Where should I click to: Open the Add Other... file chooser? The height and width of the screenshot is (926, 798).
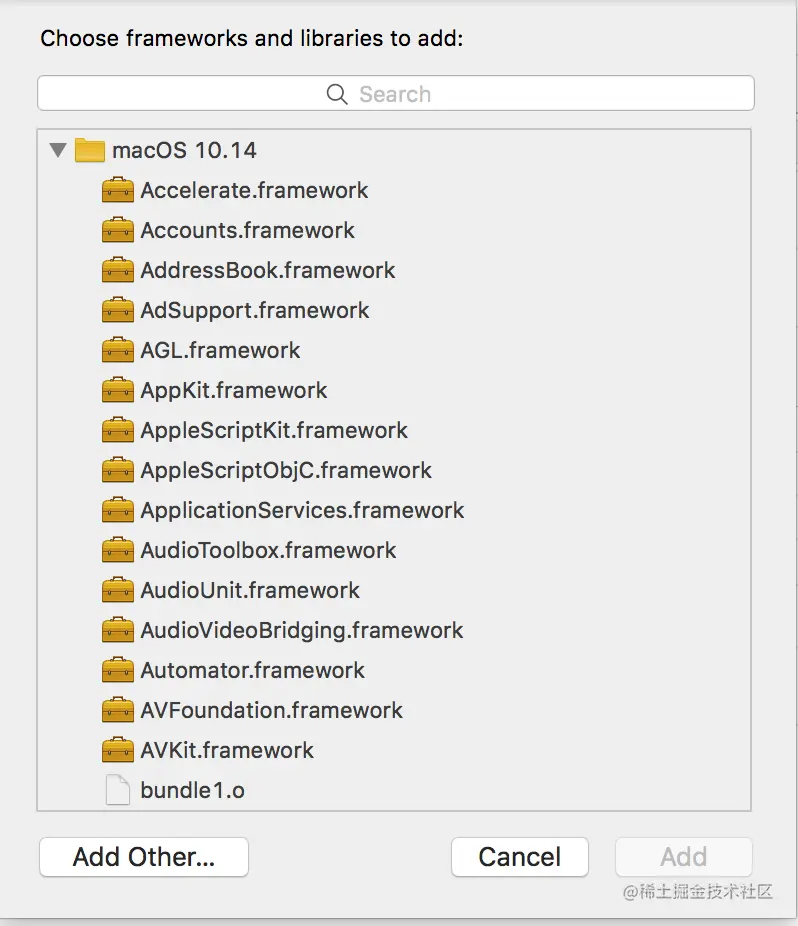point(144,857)
